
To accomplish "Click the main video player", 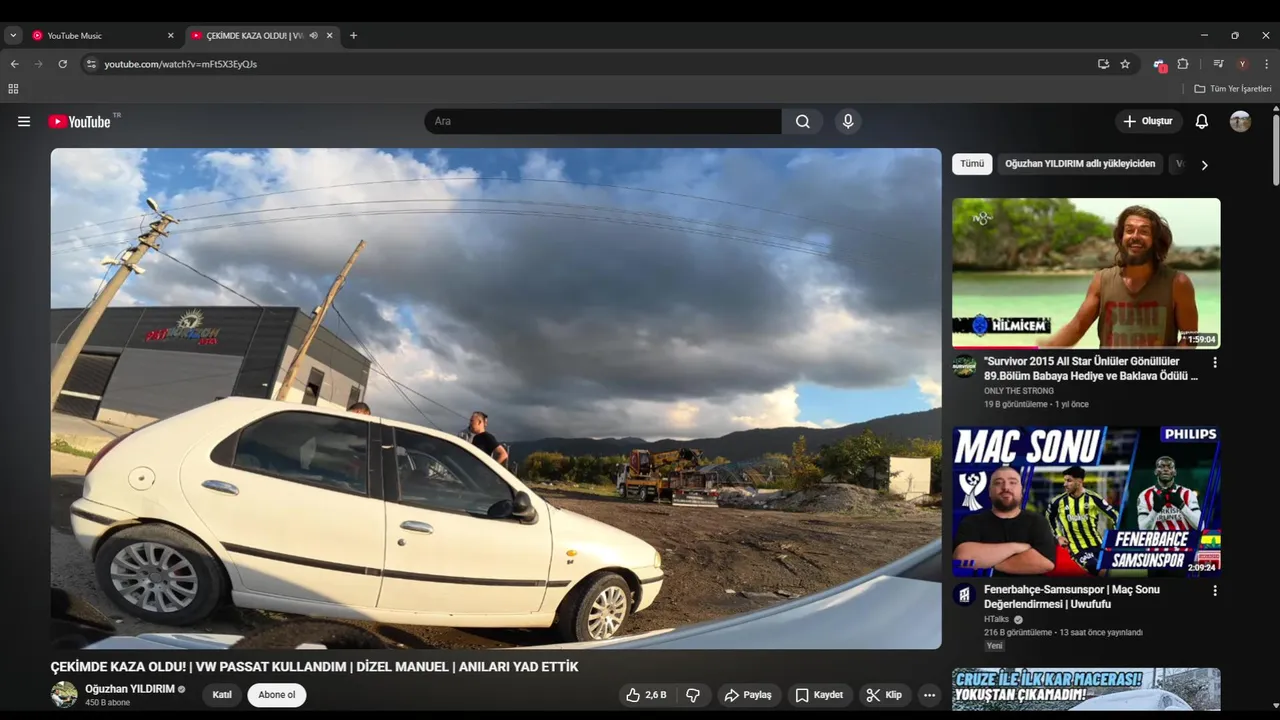I will pos(496,399).
